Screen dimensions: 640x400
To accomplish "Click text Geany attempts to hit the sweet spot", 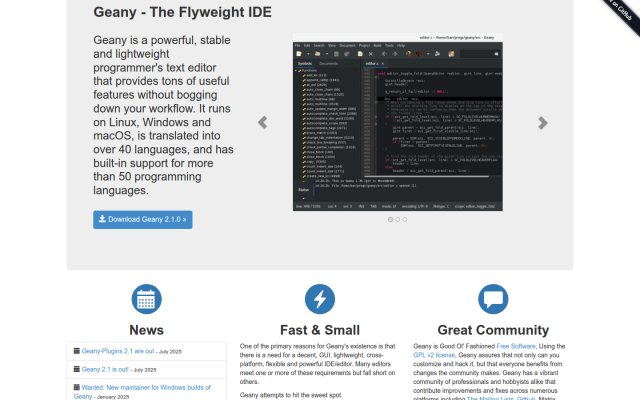I will (291, 395).
